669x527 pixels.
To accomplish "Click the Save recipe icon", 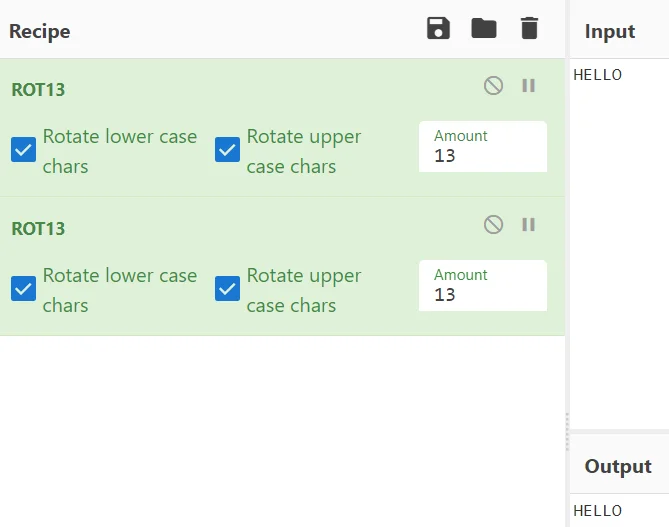I will click(438, 29).
